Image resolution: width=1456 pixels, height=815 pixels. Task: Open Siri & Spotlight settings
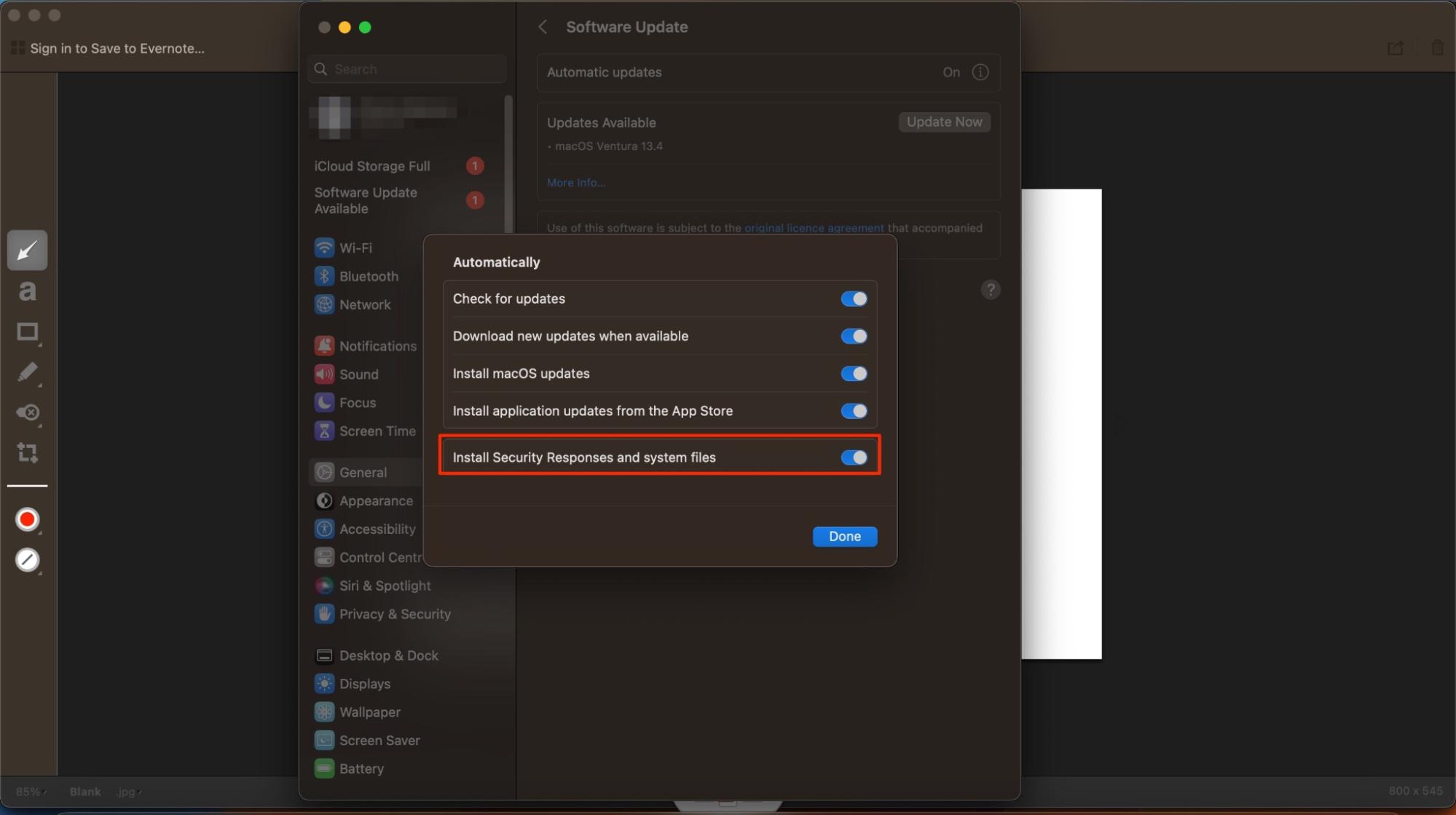click(372, 586)
